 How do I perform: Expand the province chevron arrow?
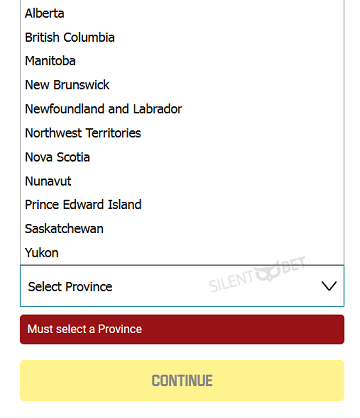click(x=329, y=286)
